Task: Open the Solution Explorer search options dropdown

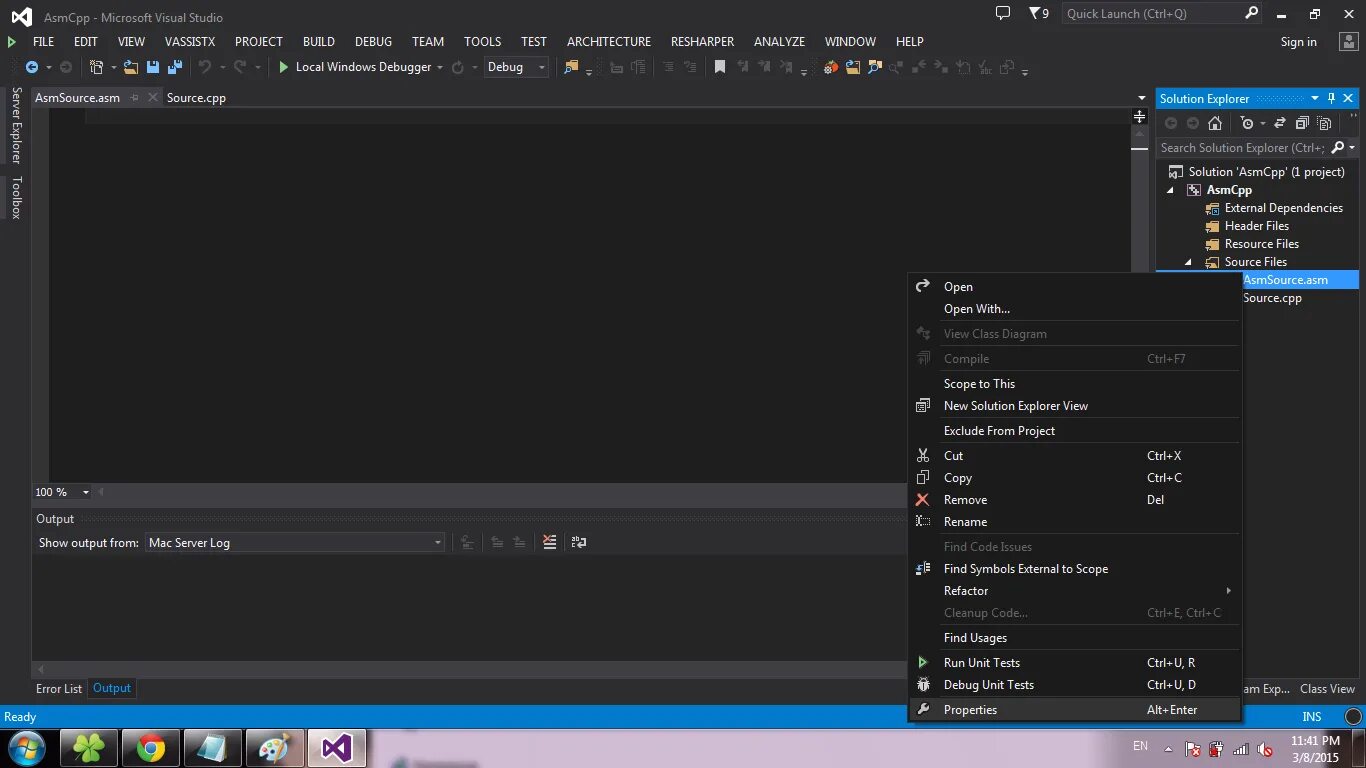Action: (x=1352, y=147)
